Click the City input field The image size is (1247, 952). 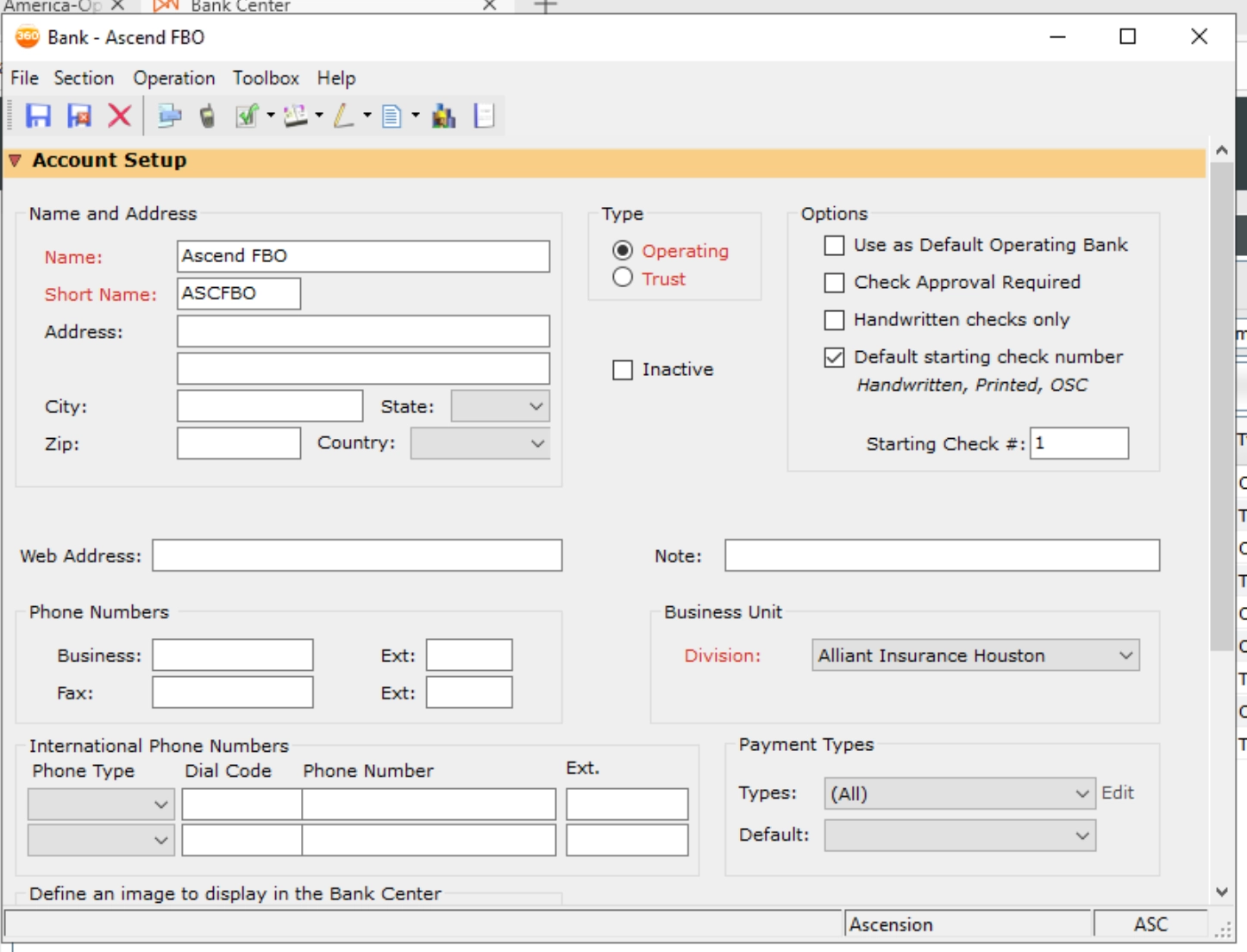pyautogui.click(x=270, y=406)
